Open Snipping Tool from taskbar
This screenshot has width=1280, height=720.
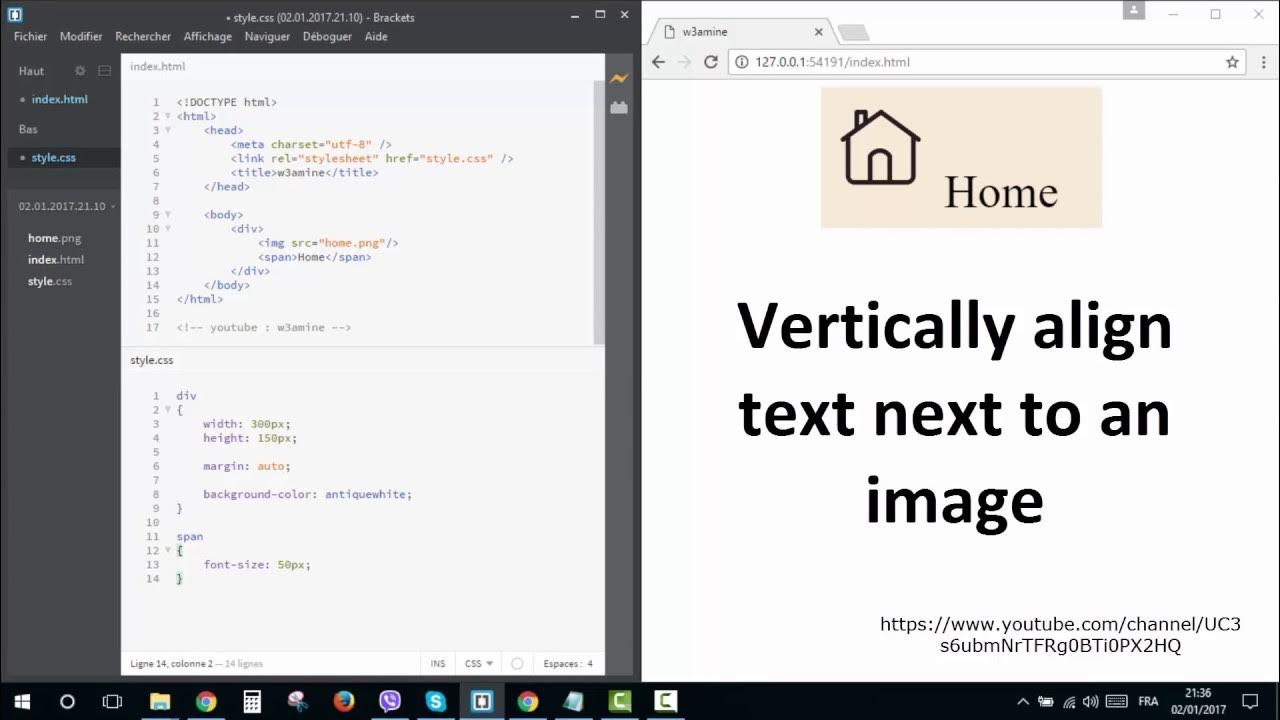pos(298,701)
